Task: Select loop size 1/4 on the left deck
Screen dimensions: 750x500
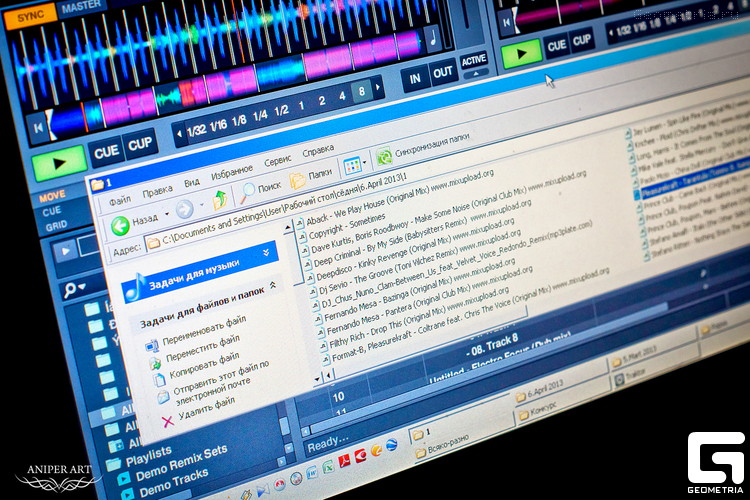Action: [x=260, y=115]
